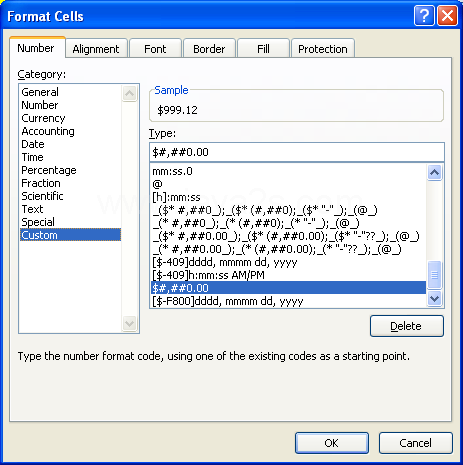Select the Time category

tap(70, 157)
